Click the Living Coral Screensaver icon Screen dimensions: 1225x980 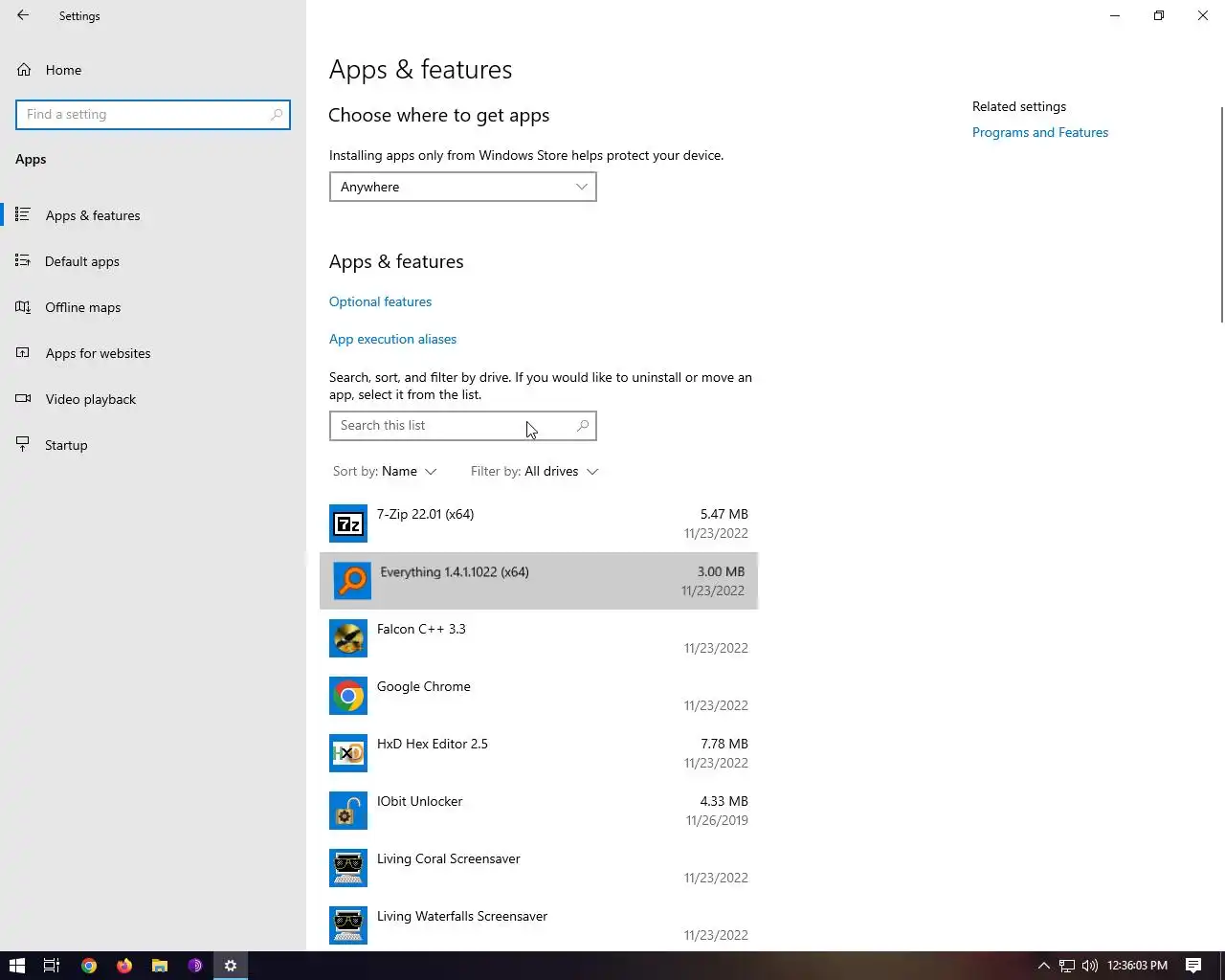(348, 868)
